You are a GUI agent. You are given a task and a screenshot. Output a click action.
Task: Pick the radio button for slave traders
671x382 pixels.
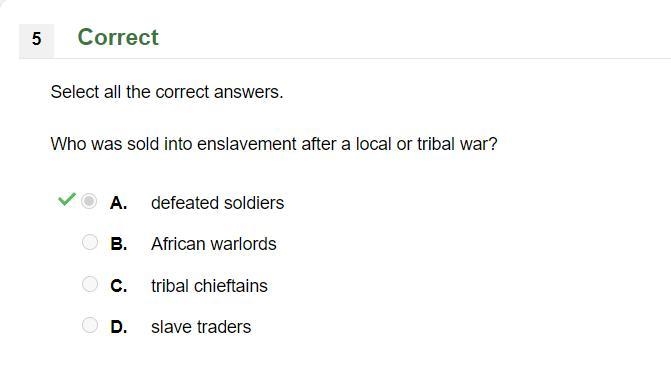[x=90, y=325]
